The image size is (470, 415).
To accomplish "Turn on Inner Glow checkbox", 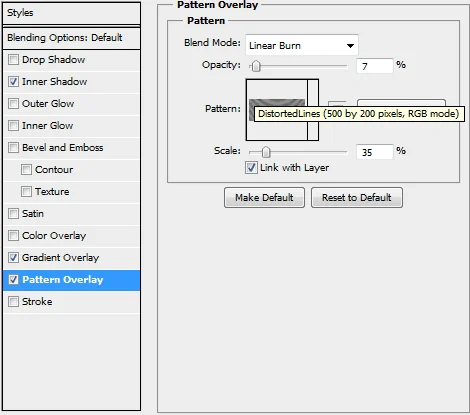I will (x=13, y=126).
